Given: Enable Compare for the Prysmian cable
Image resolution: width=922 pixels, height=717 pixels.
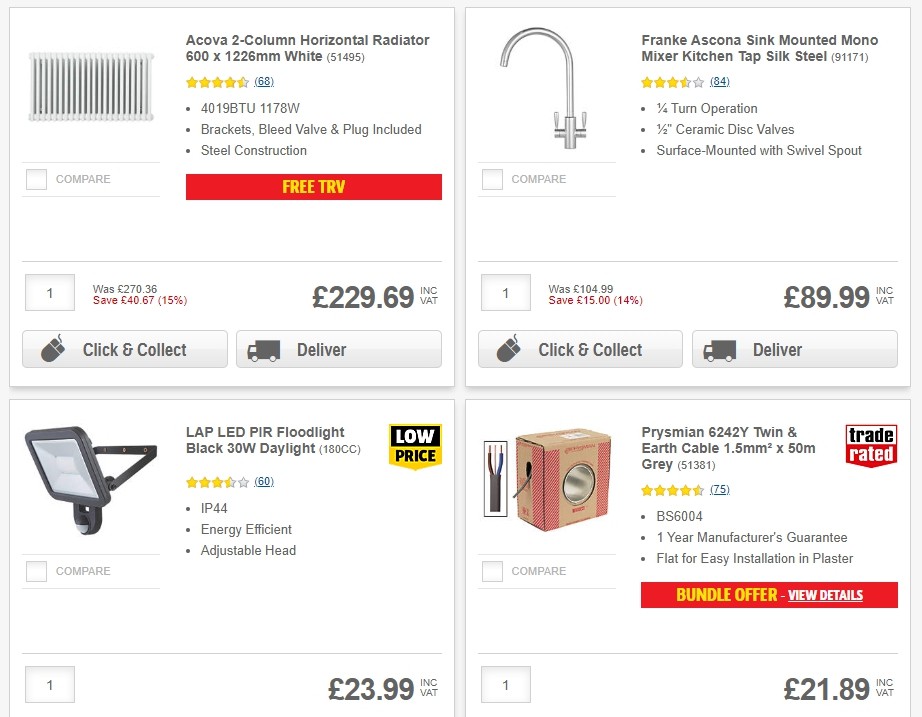Looking at the screenshot, I should coord(491,571).
